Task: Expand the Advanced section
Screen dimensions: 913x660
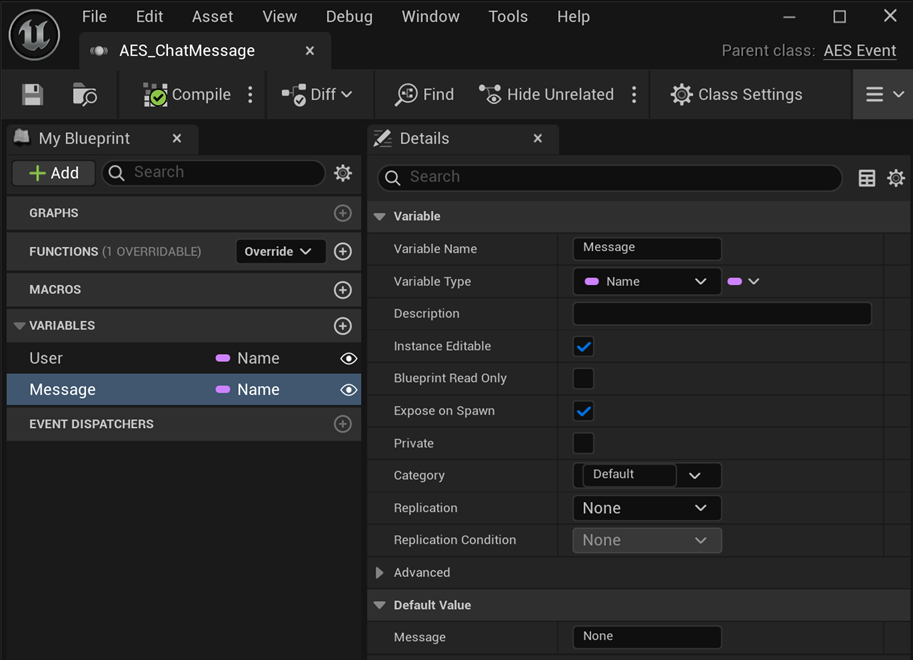Action: (380, 573)
